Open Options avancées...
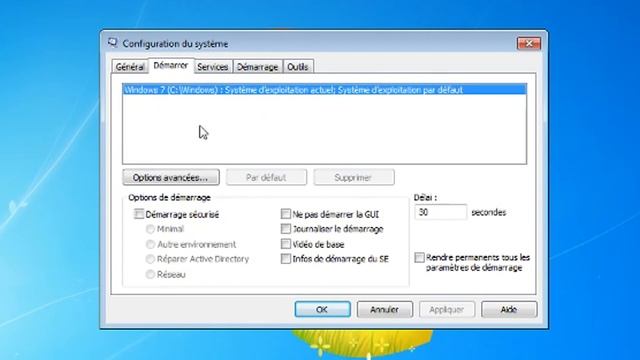640x360 pixels. 171,178
